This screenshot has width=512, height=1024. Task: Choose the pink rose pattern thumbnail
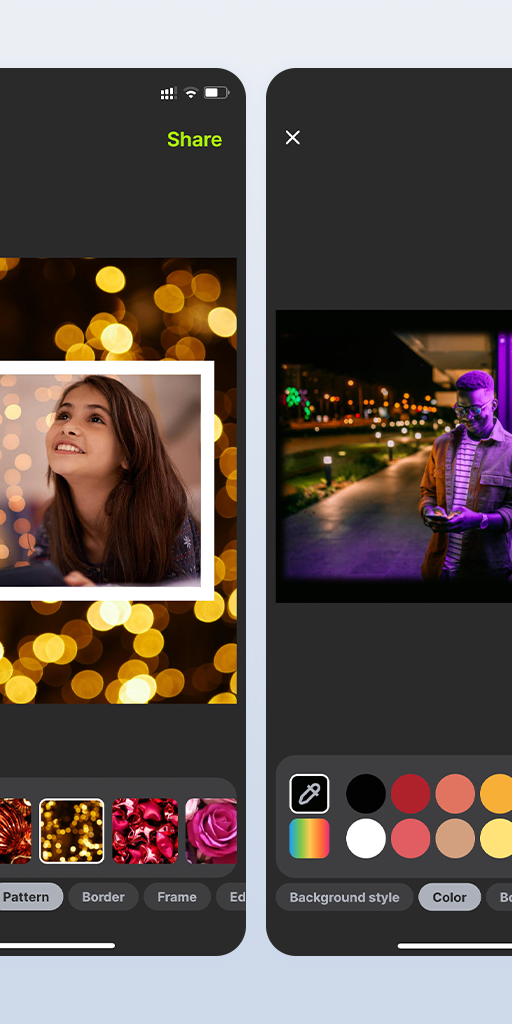point(211,831)
